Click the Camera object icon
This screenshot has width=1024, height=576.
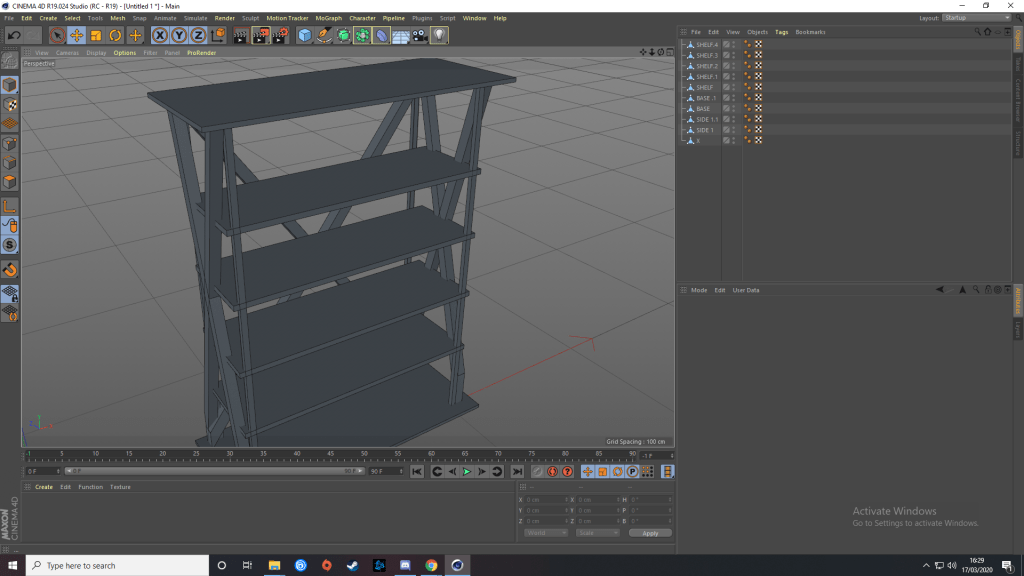pos(420,36)
